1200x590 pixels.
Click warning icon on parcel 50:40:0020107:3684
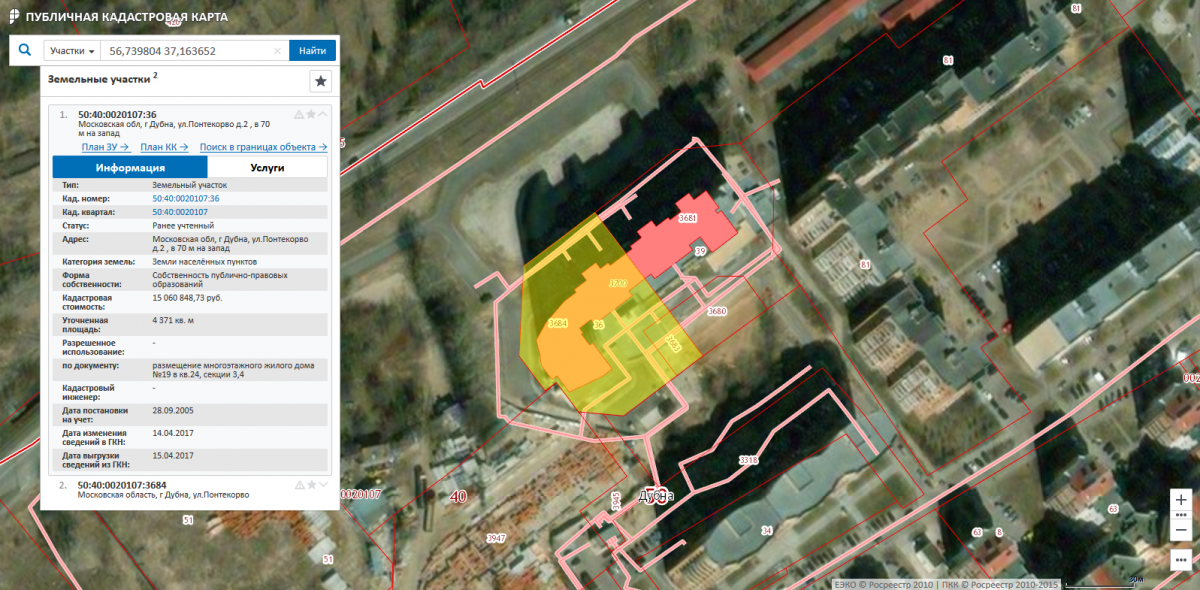click(298, 485)
